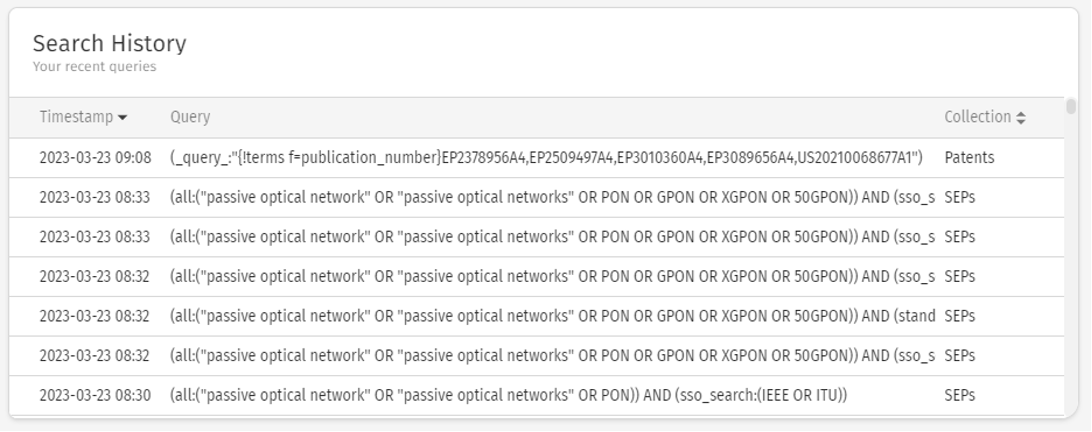The width and height of the screenshot is (1092, 432).
Task: Open the 08:32 query ending in (stand
Action: click(x=552, y=316)
